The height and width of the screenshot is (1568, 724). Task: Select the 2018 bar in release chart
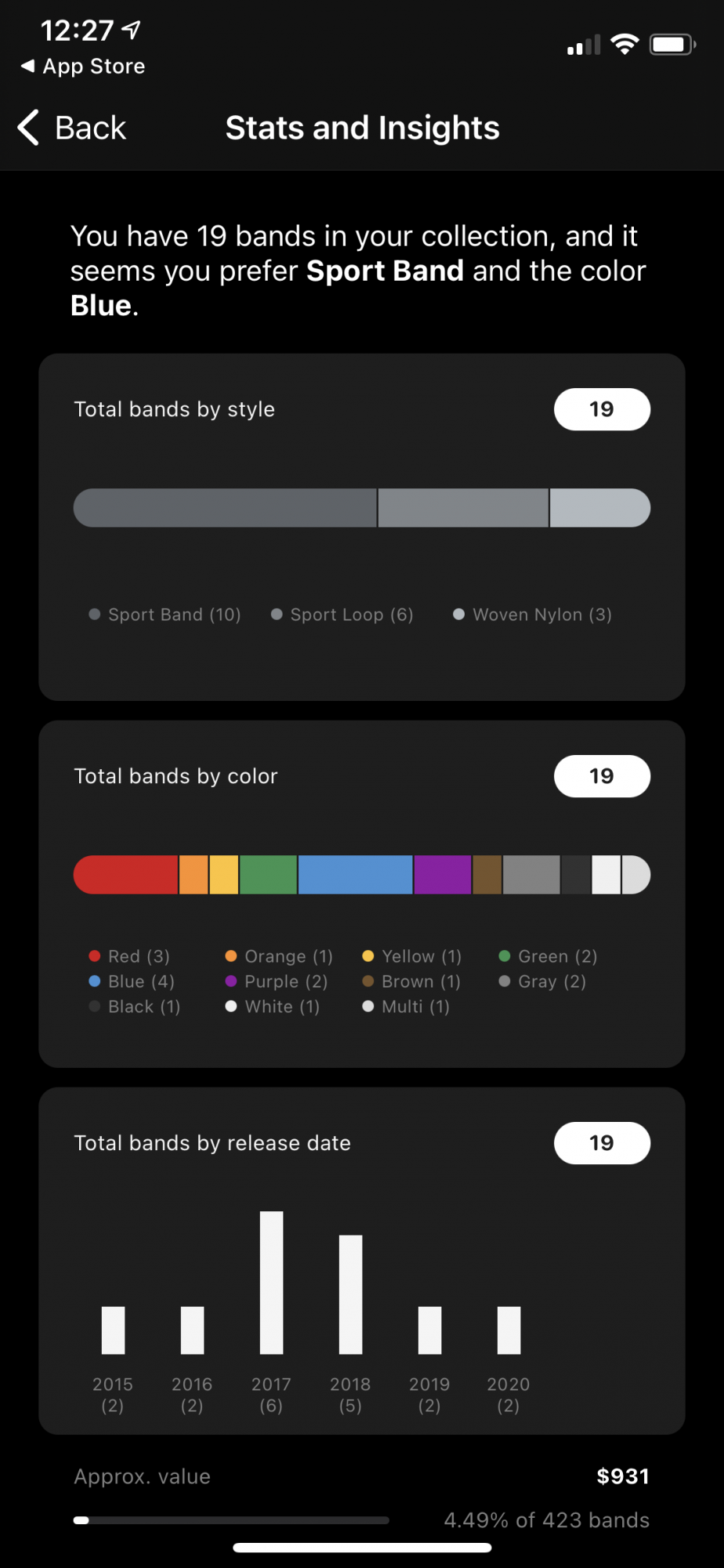(x=350, y=1294)
